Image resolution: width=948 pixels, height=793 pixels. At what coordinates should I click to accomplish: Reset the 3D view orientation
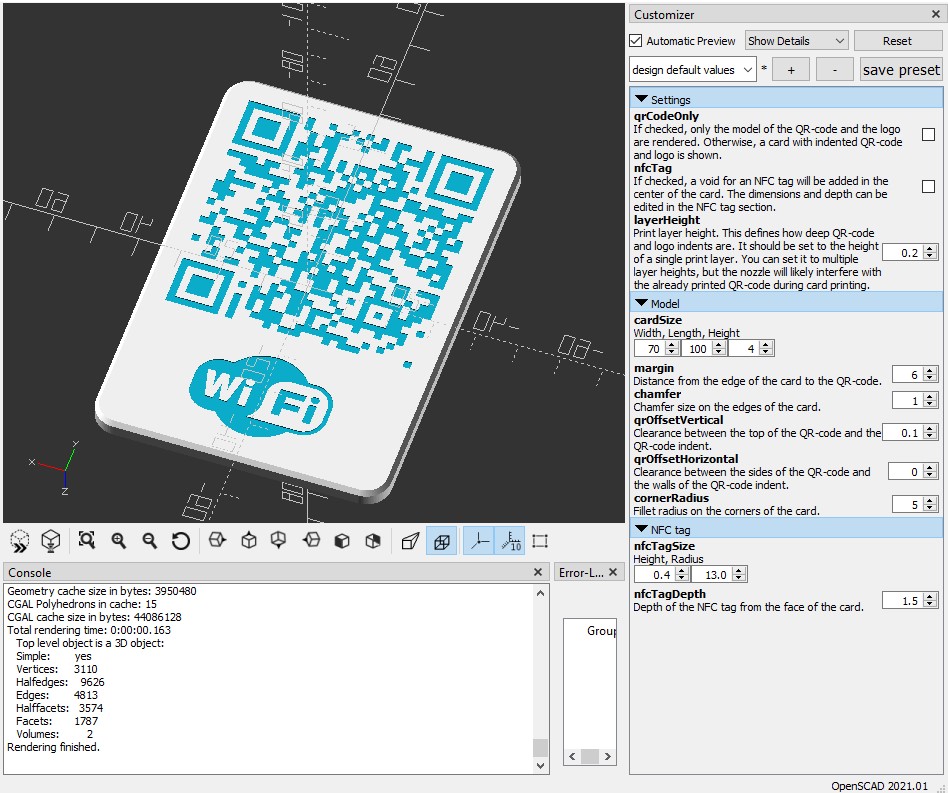(180, 540)
